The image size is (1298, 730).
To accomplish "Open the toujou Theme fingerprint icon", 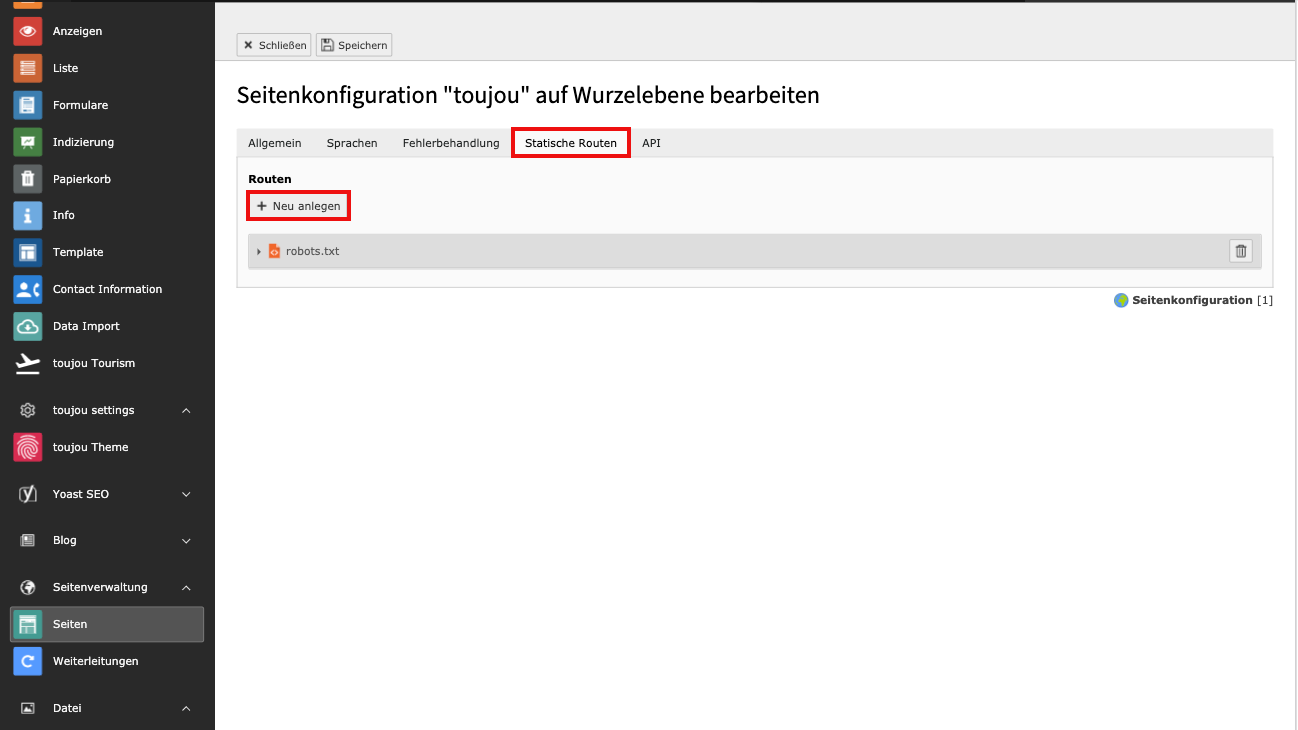I will [x=28, y=447].
